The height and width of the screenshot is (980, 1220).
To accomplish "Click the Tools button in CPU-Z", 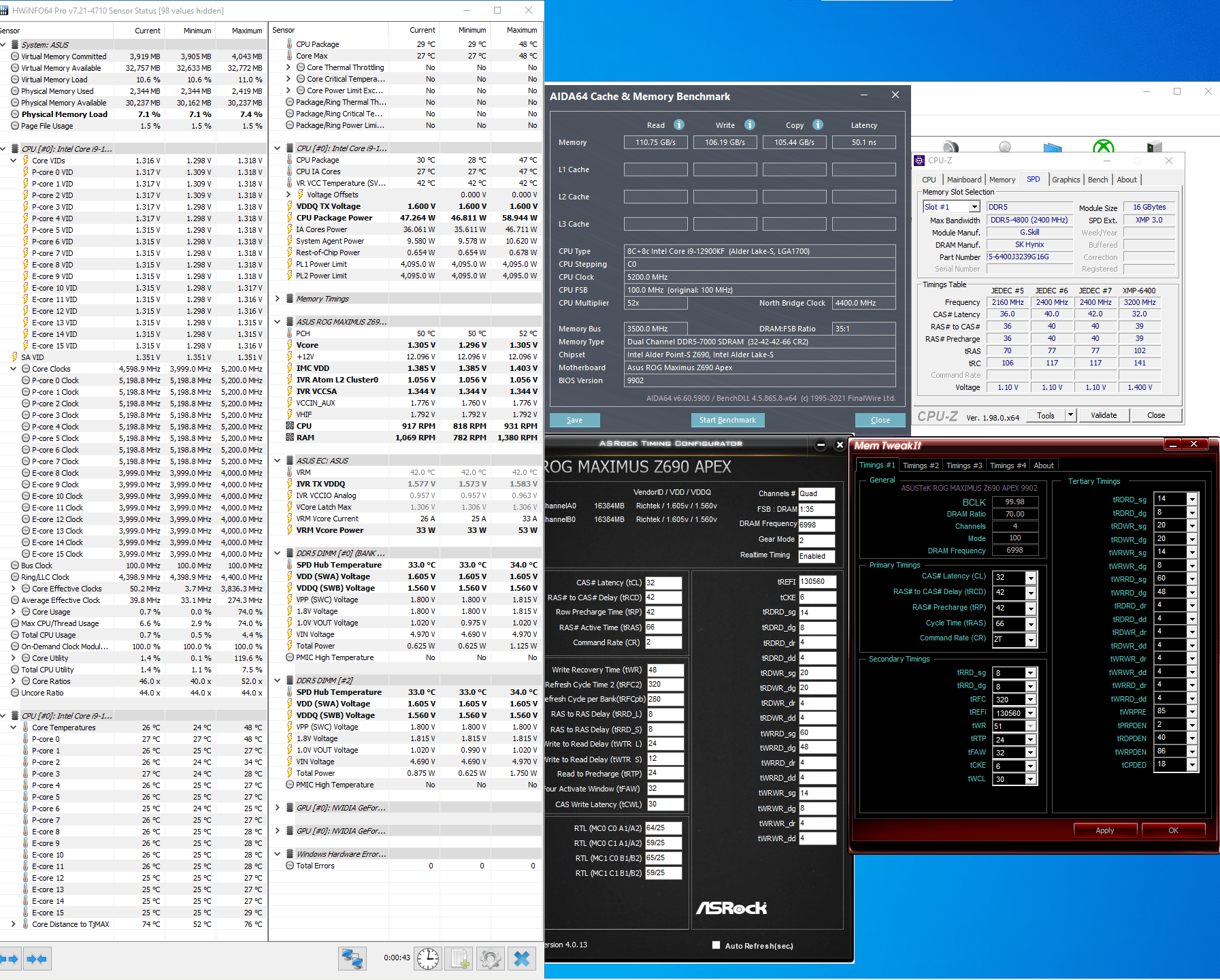I will point(1046,415).
